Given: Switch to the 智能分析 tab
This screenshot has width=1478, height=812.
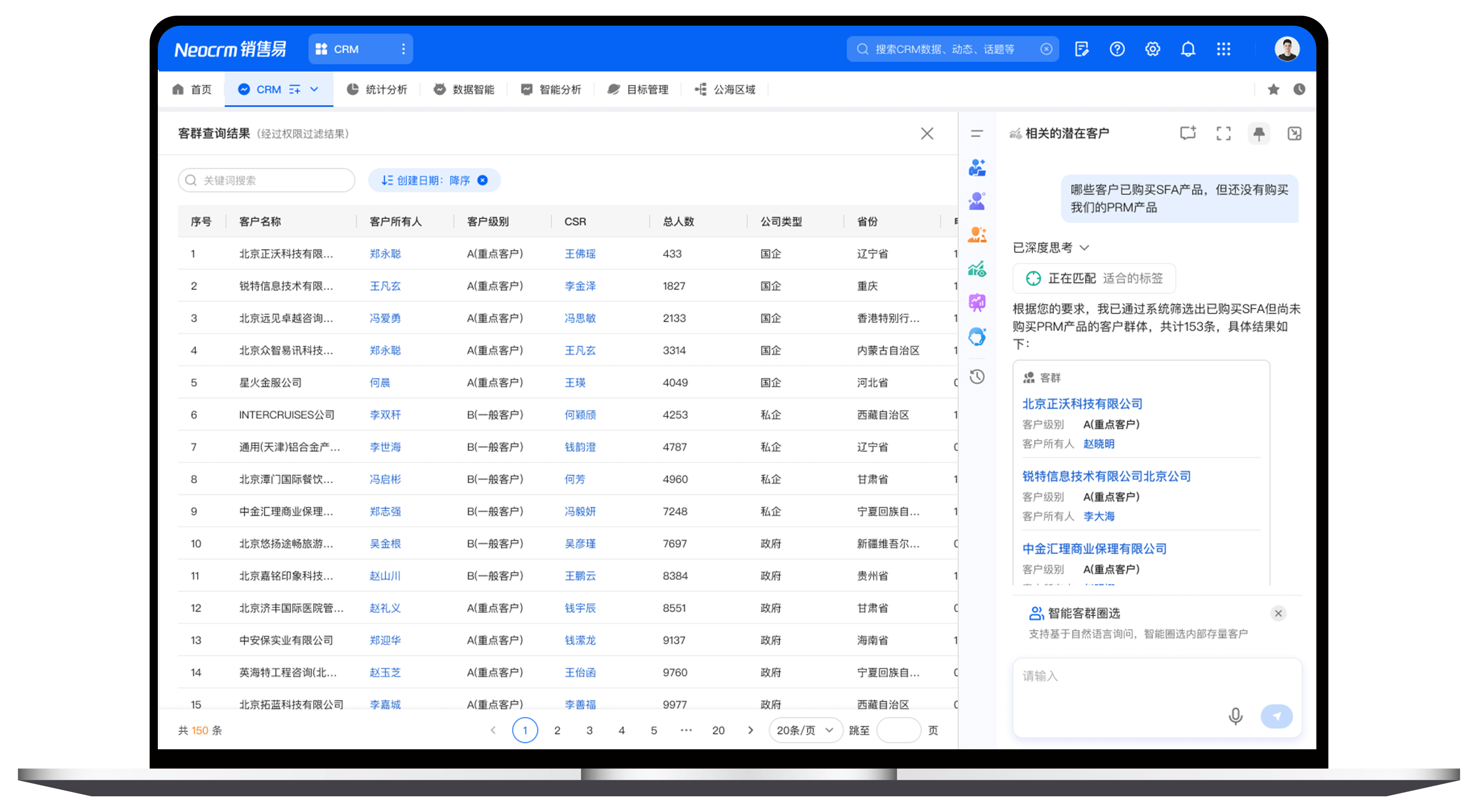Looking at the screenshot, I should click(551, 89).
